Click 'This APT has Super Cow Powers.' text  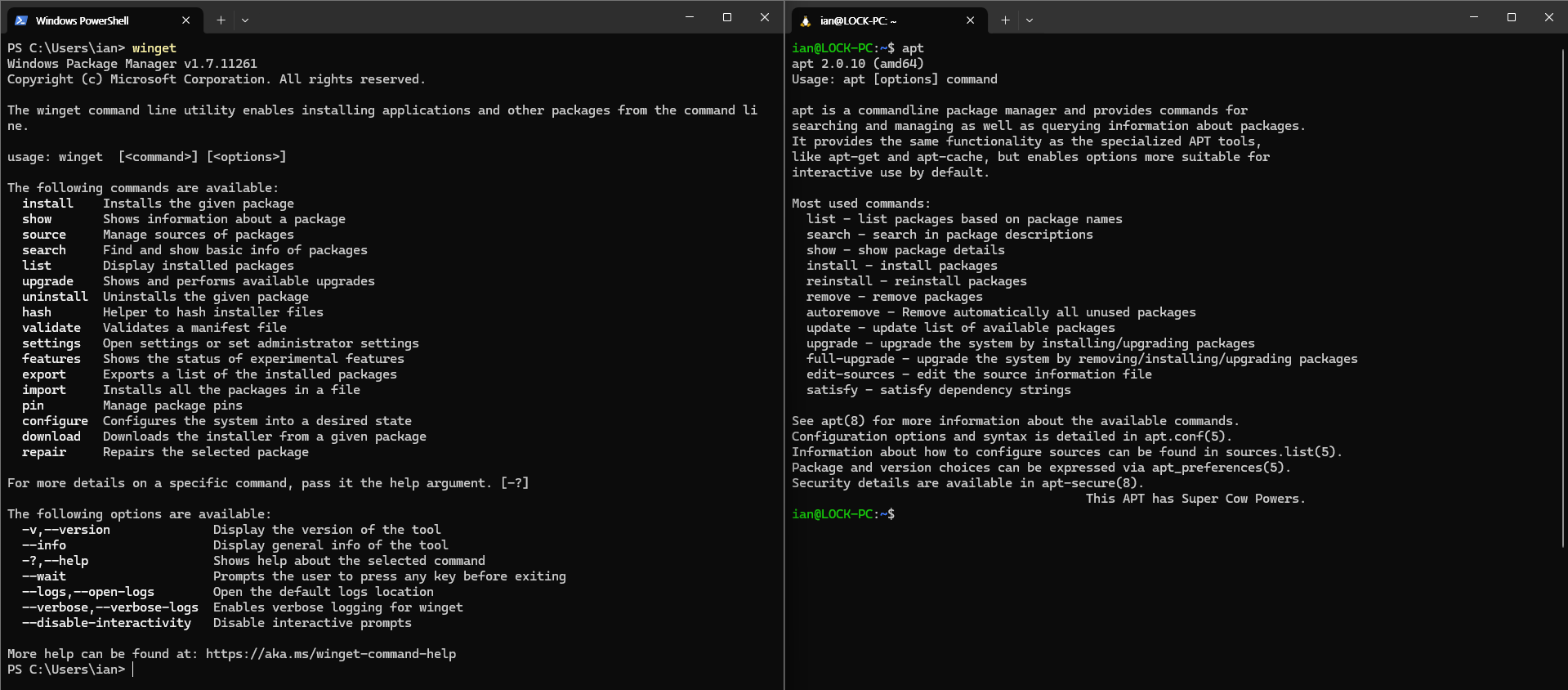[x=1195, y=499]
